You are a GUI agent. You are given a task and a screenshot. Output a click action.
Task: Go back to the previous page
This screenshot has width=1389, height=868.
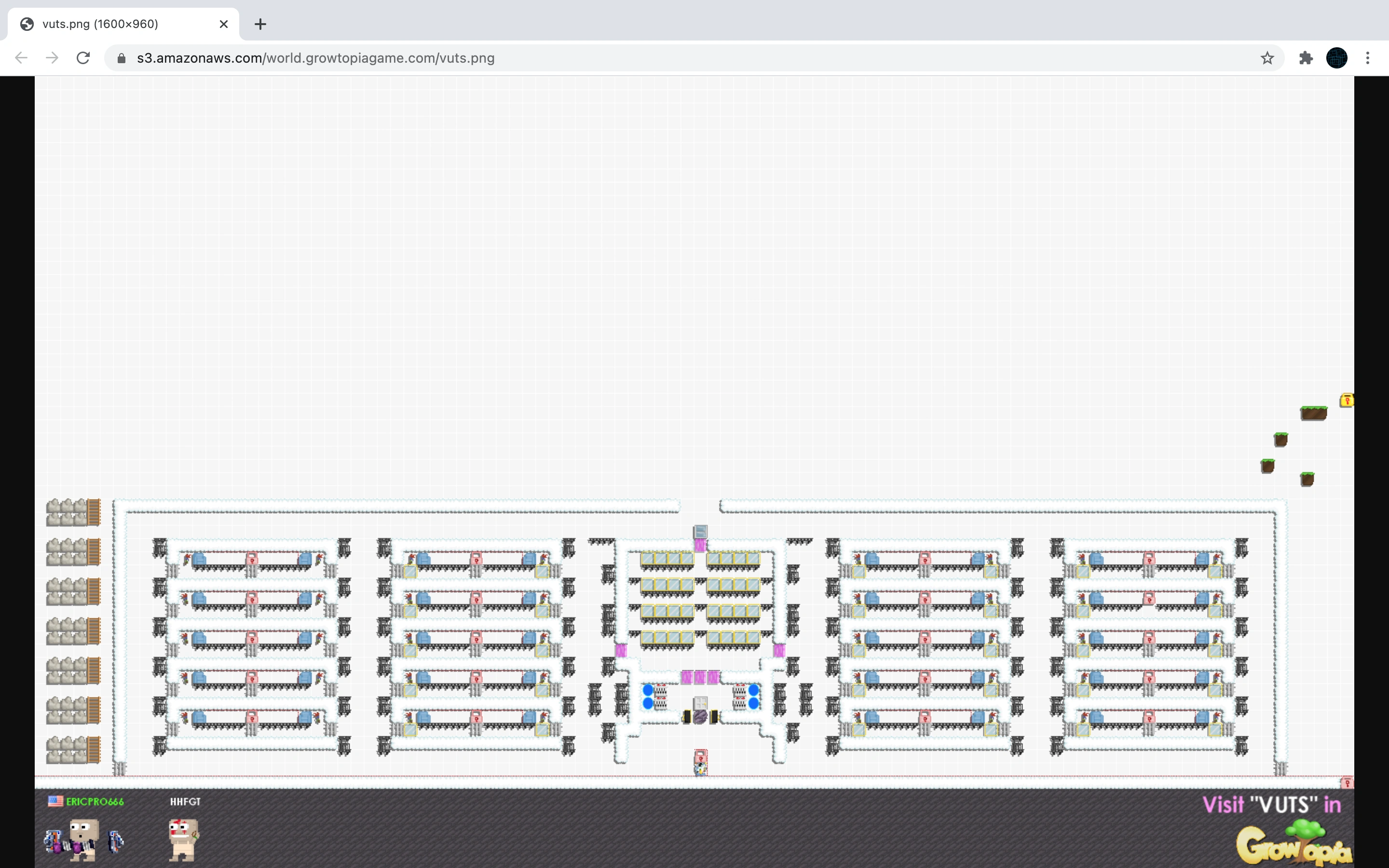pos(21,58)
